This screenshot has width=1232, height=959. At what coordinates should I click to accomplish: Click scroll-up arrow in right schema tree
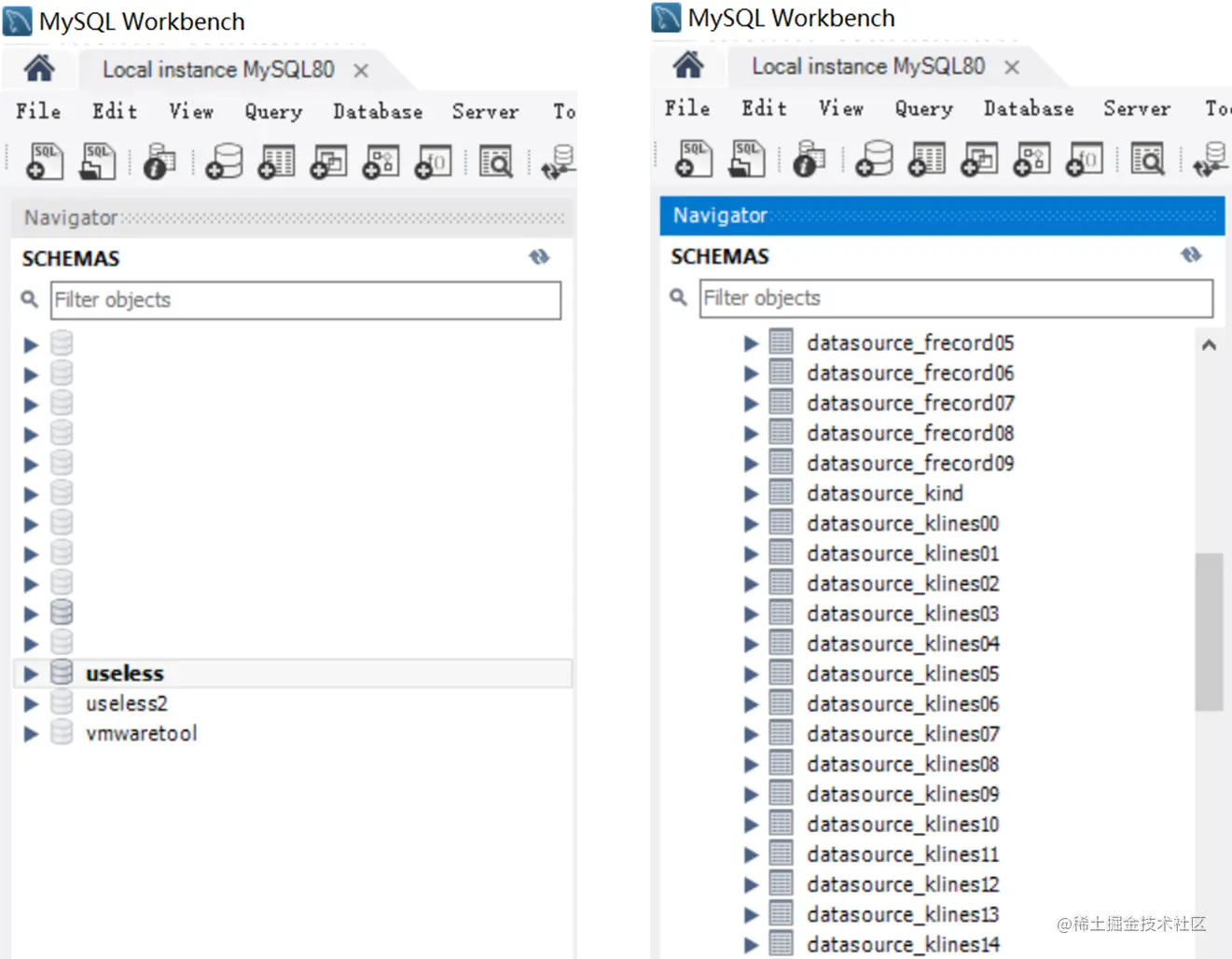pyautogui.click(x=1209, y=344)
